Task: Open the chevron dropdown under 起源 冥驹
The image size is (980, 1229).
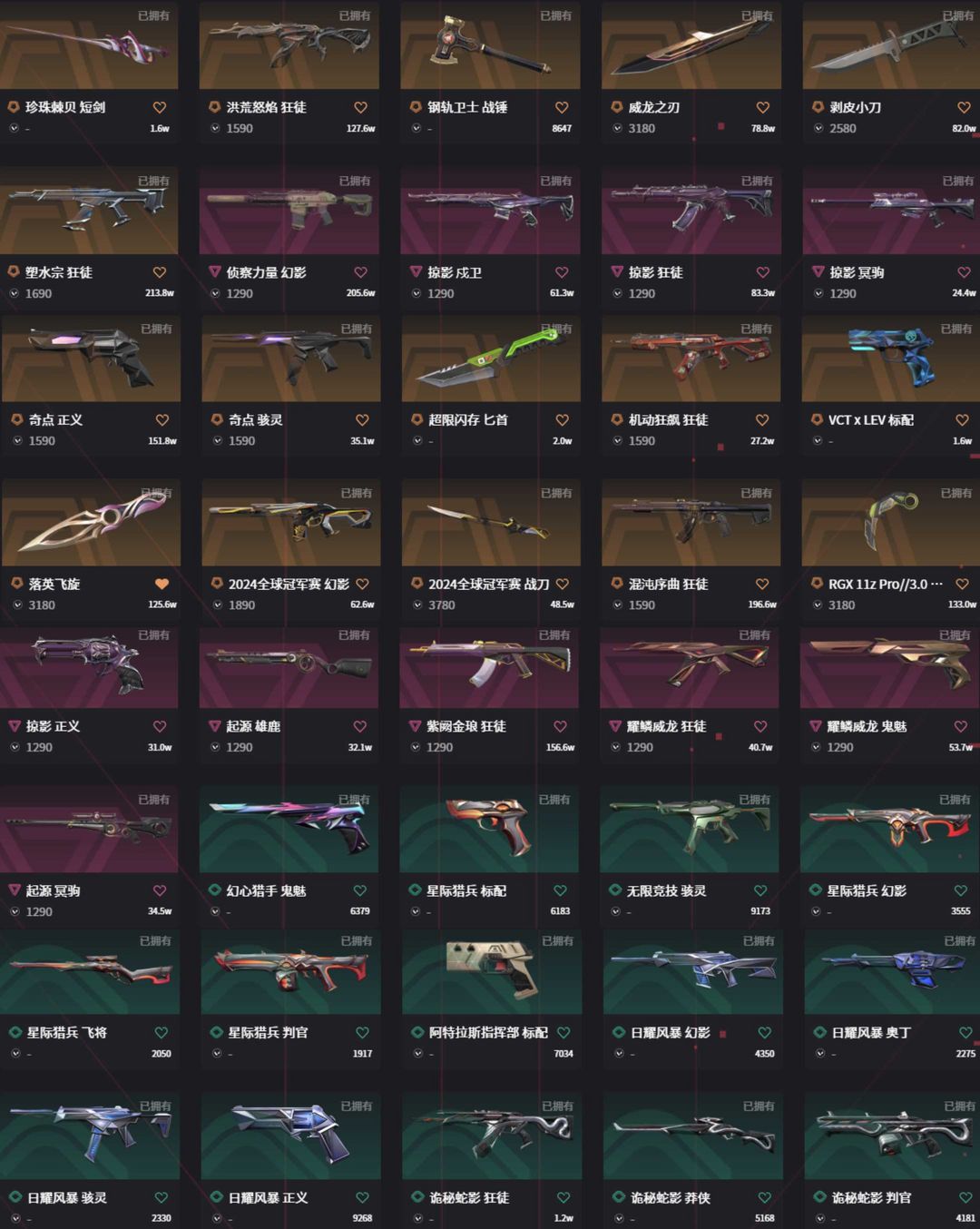Action: coord(14,911)
